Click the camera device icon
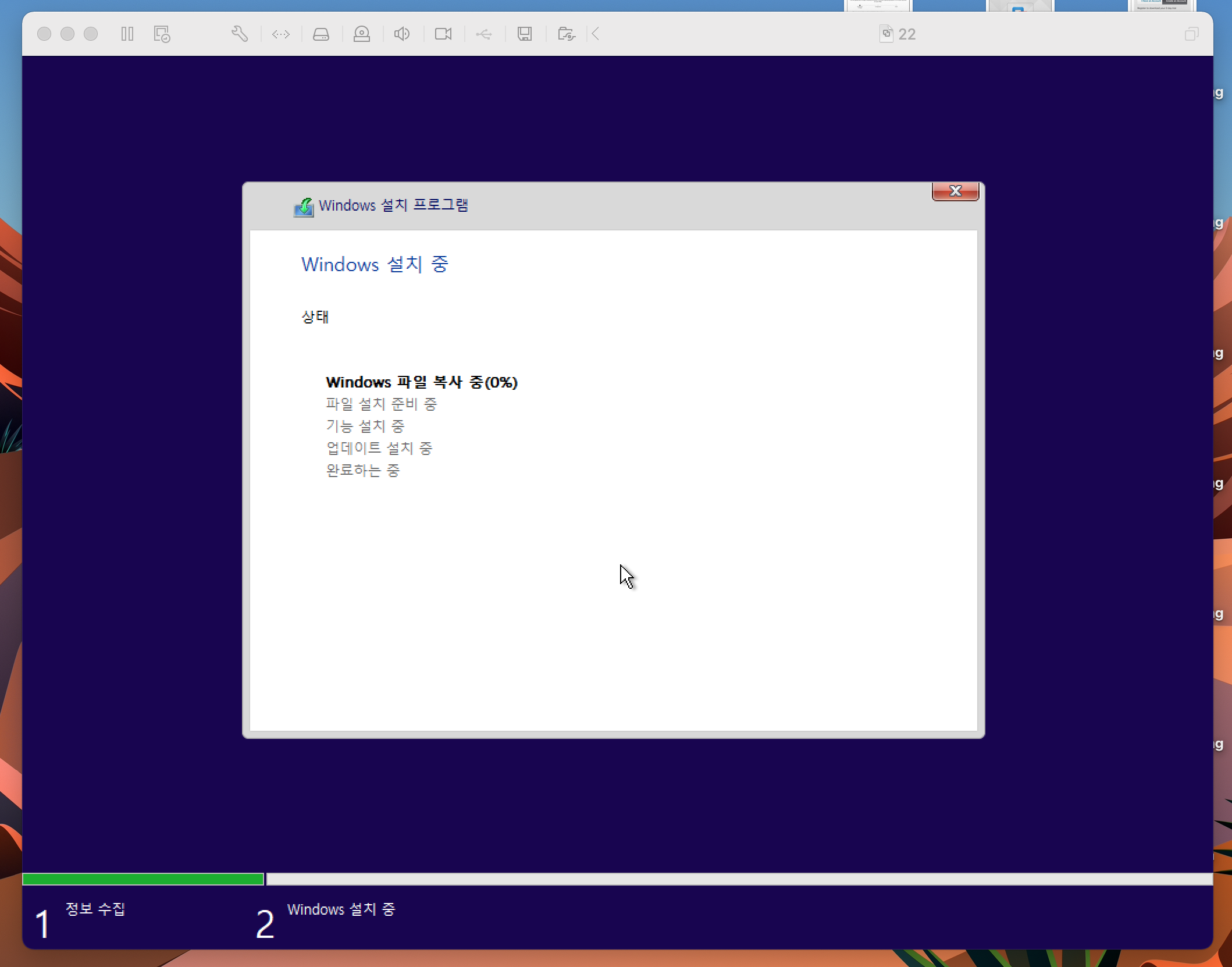1232x967 pixels. [x=443, y=34]
